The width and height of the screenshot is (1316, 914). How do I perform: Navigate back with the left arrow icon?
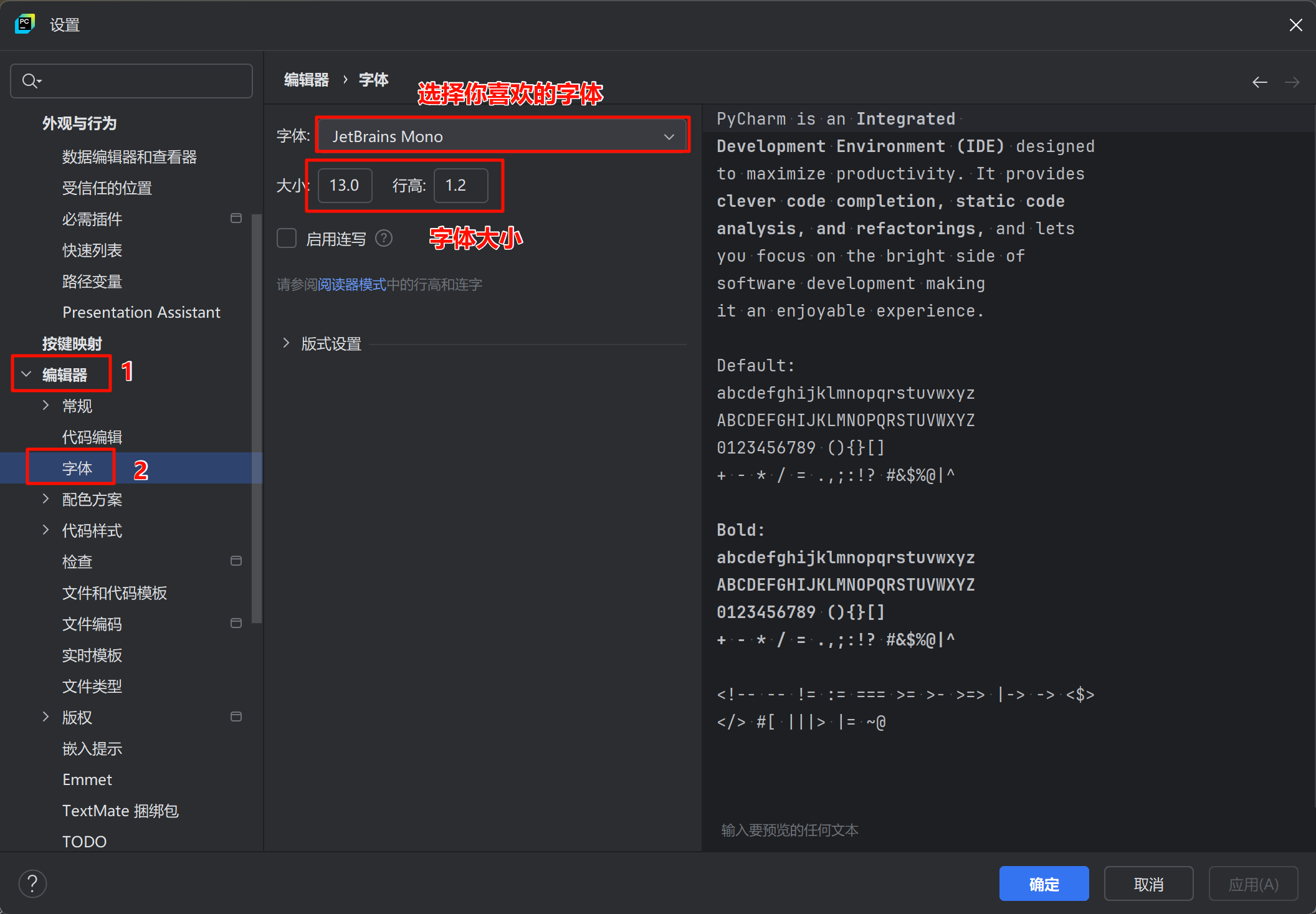pos(1260,82)
